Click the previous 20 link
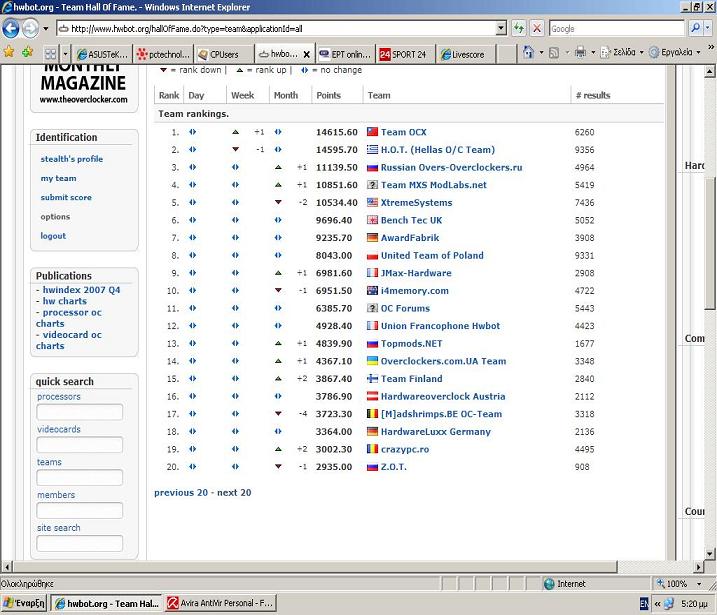 (x=181, y=492)
